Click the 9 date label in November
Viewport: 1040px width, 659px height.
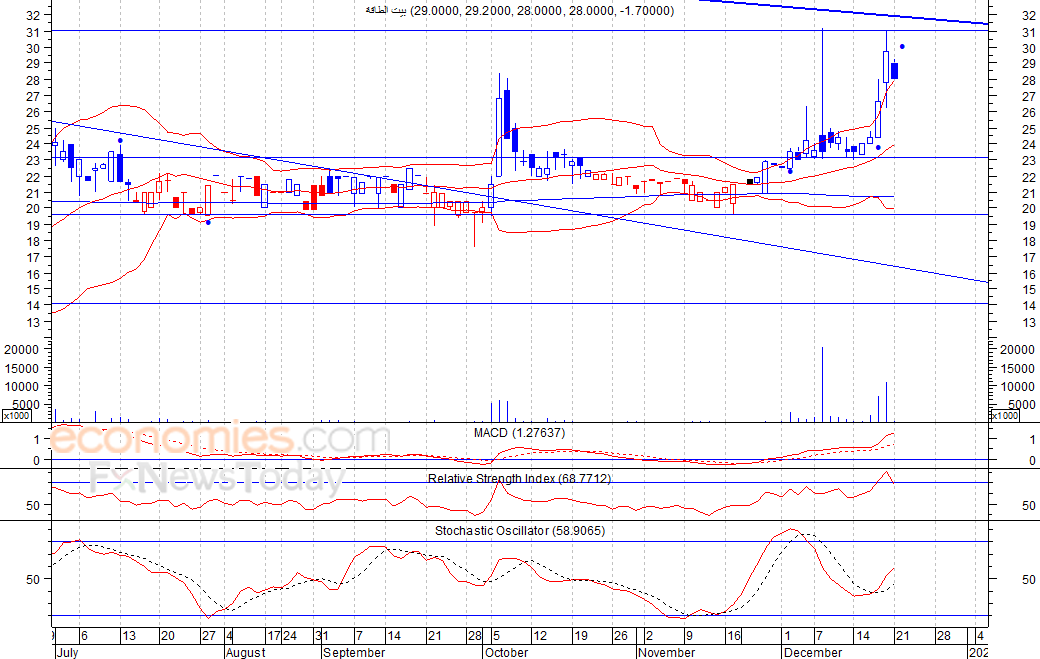[689, 636]
